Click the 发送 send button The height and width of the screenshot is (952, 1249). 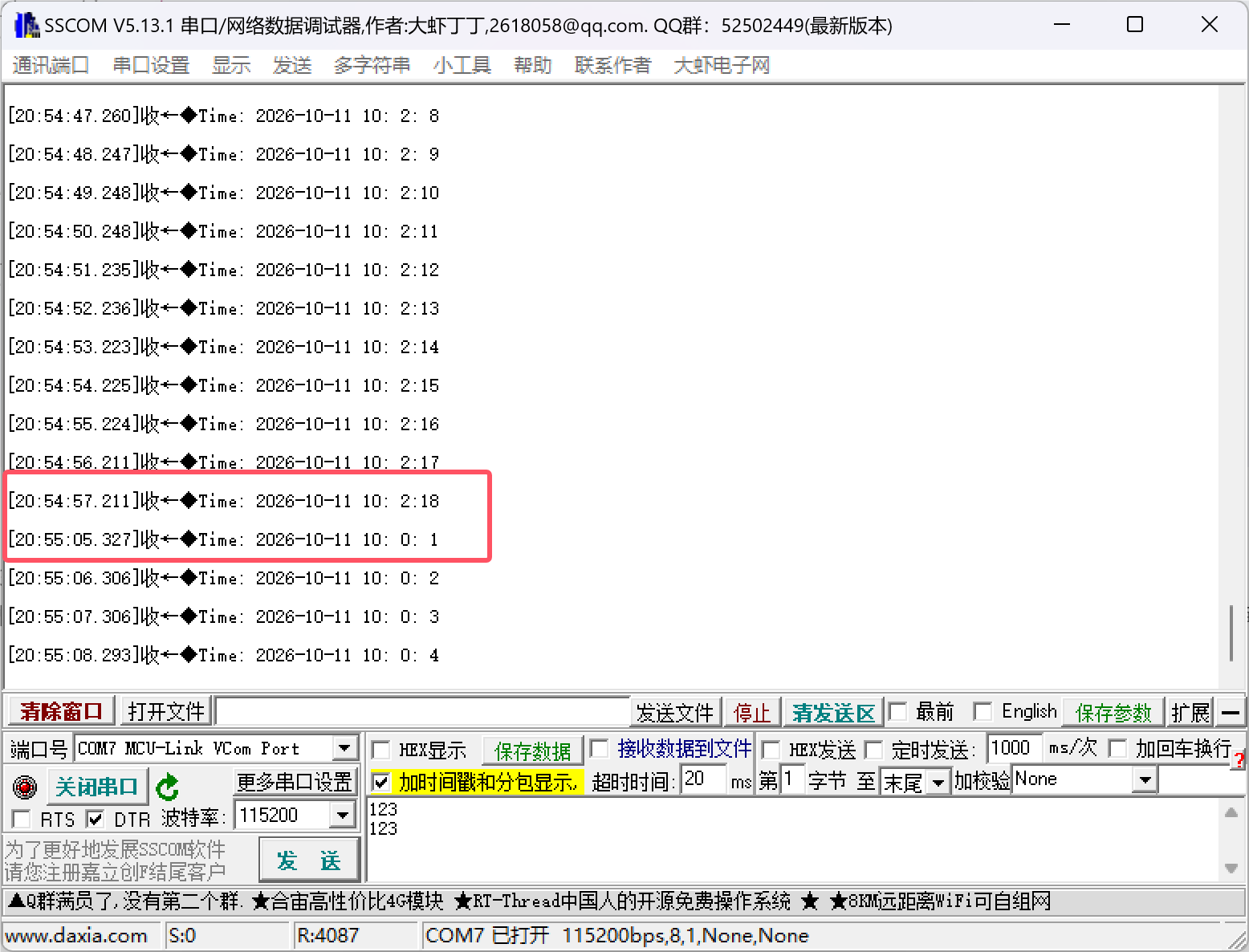pos(309,860)
